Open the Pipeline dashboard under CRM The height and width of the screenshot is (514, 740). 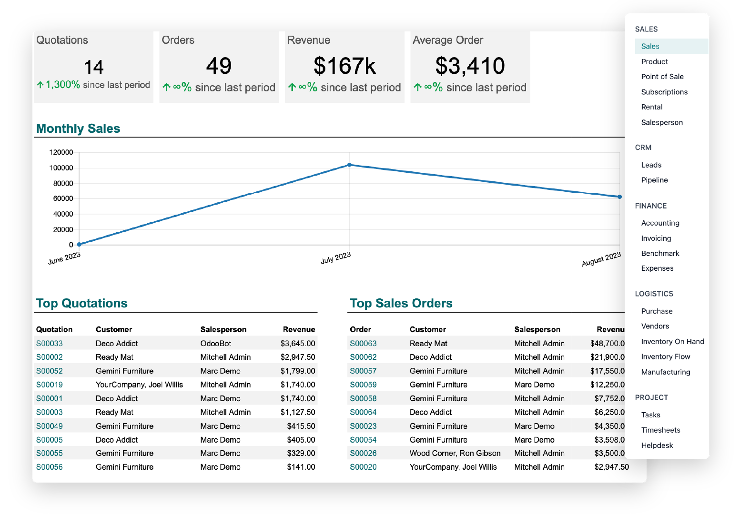pyautogui.click(x=654, y=181)
